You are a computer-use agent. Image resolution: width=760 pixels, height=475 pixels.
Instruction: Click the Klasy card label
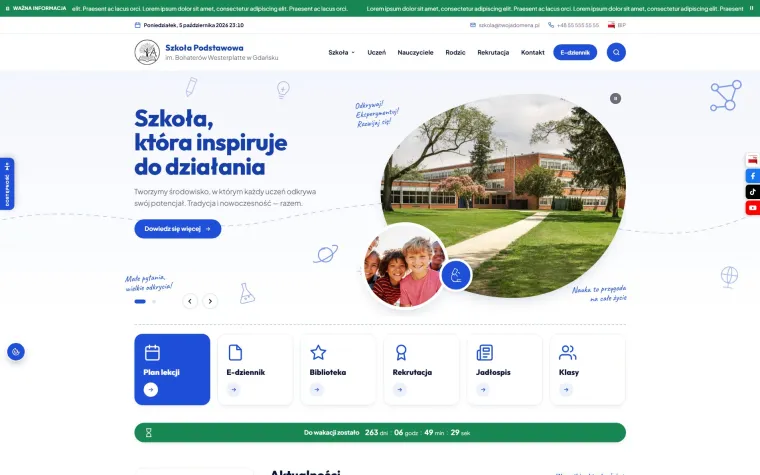point(569,372)
